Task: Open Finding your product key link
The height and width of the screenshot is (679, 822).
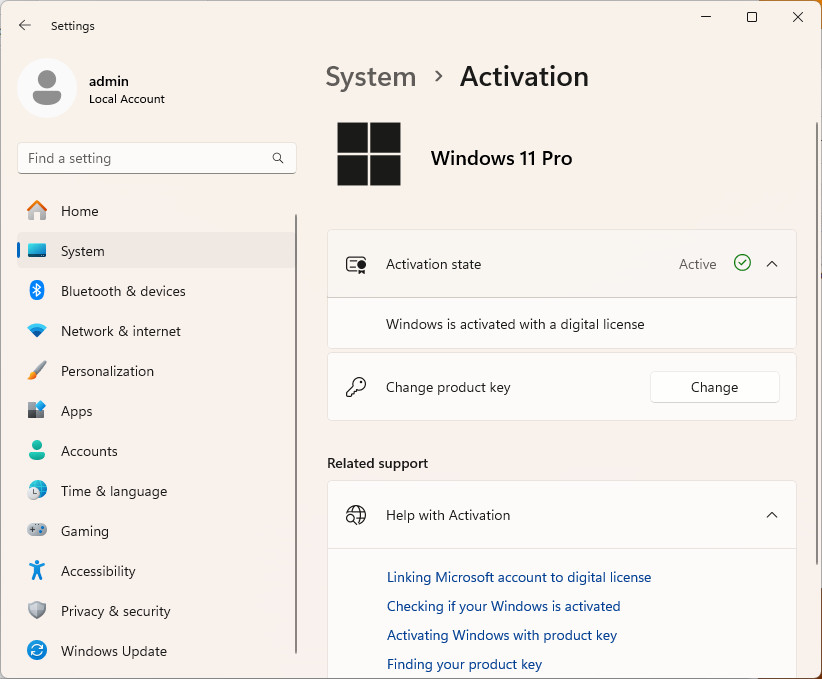Action: pos(464,664)
